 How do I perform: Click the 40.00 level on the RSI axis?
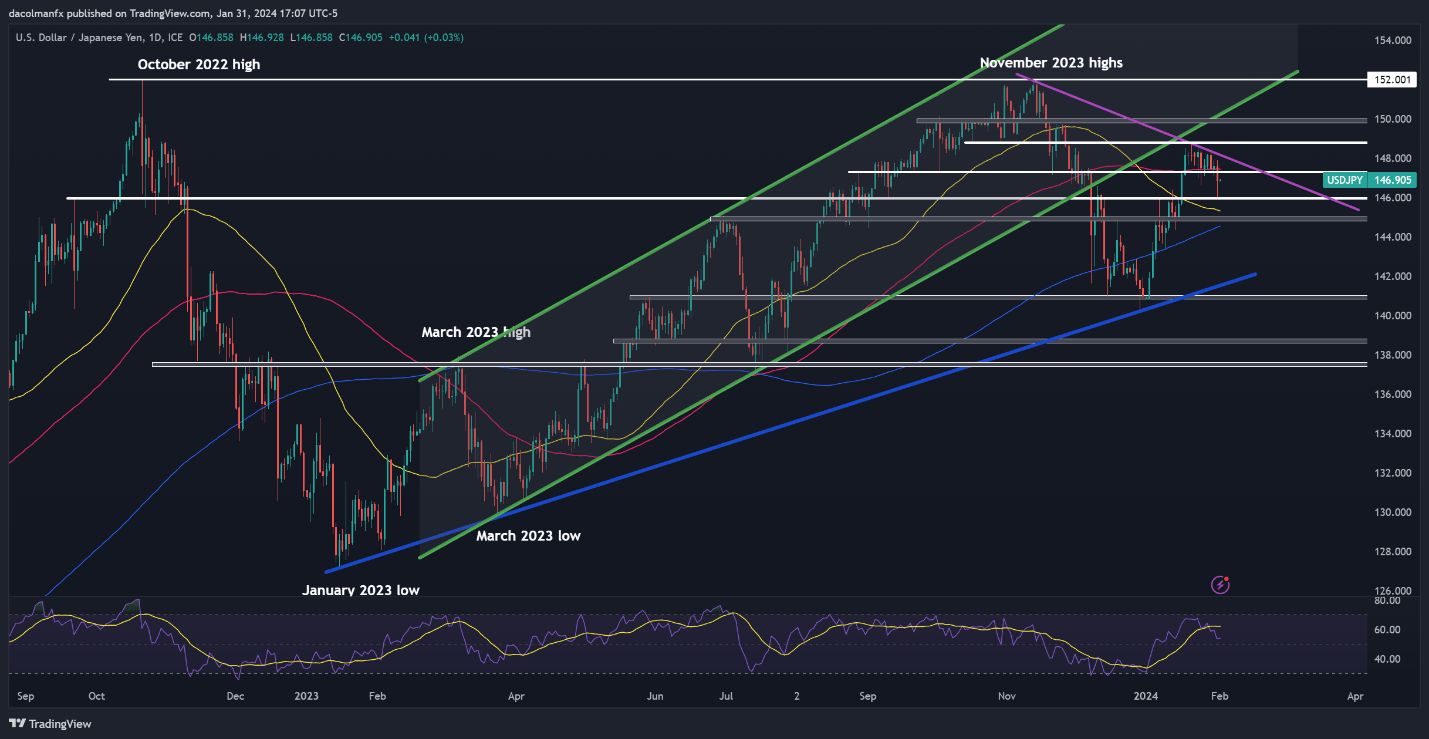point(1387,660)
